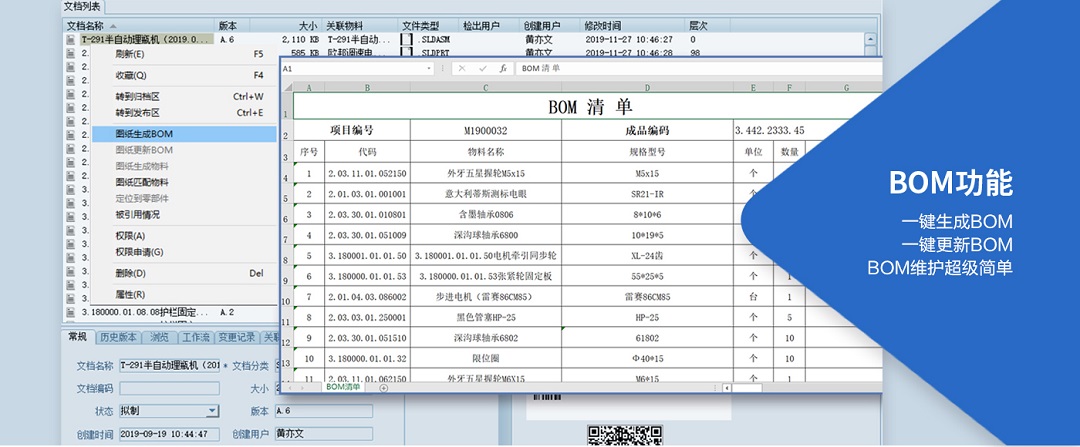The image size is (1080, 447).
Task: Switch to the 历史版本 tab
Action: click(x=119, y=338)
